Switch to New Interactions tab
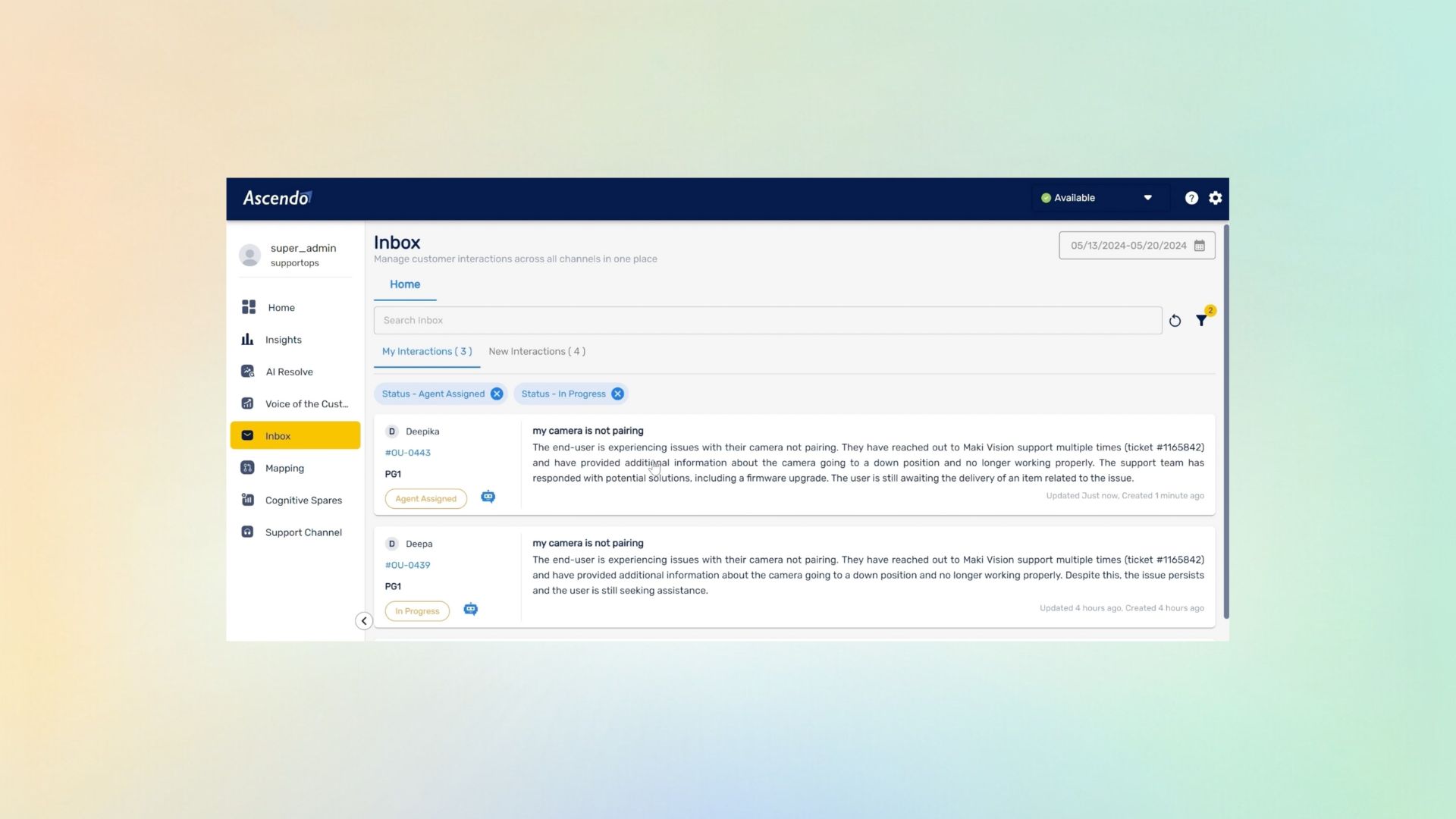The image size is (1456, 819). point(537,351)
